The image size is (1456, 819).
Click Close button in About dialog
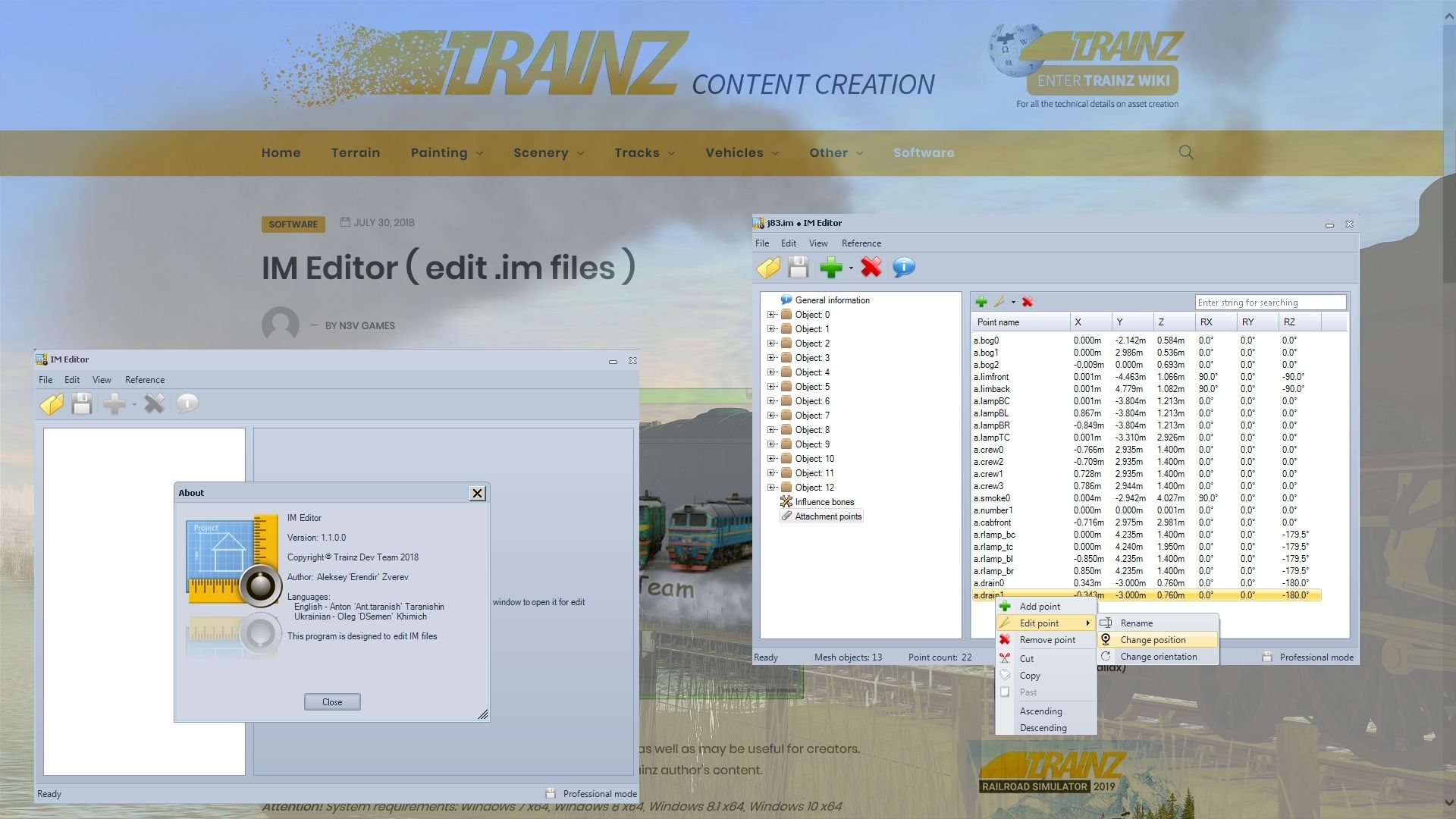point(332,702)
